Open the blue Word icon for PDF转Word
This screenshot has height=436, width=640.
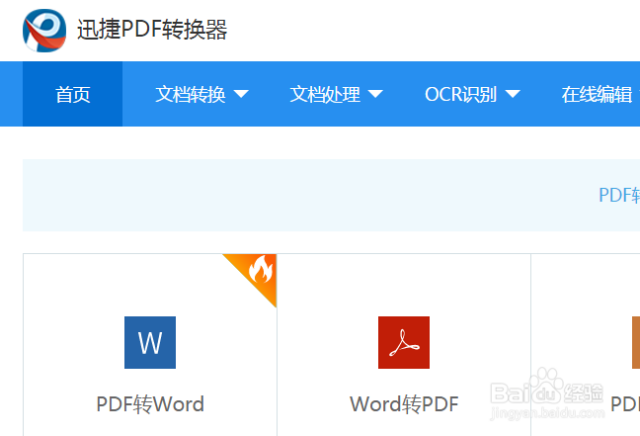(x=150, y=343)
